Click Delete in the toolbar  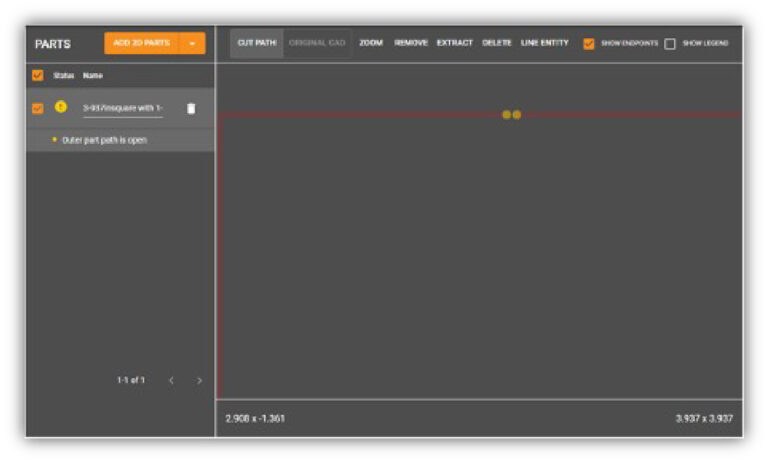(x=497, y=43)
